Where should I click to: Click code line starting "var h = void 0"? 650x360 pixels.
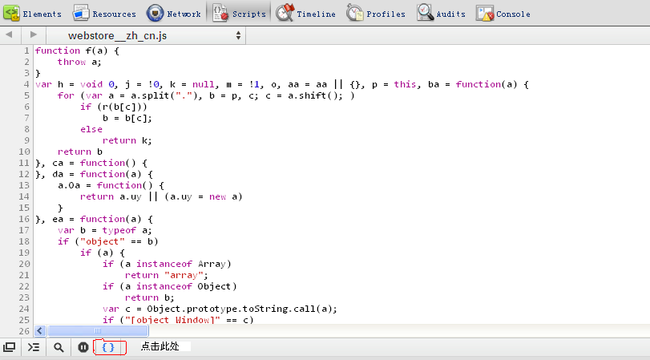282,85
